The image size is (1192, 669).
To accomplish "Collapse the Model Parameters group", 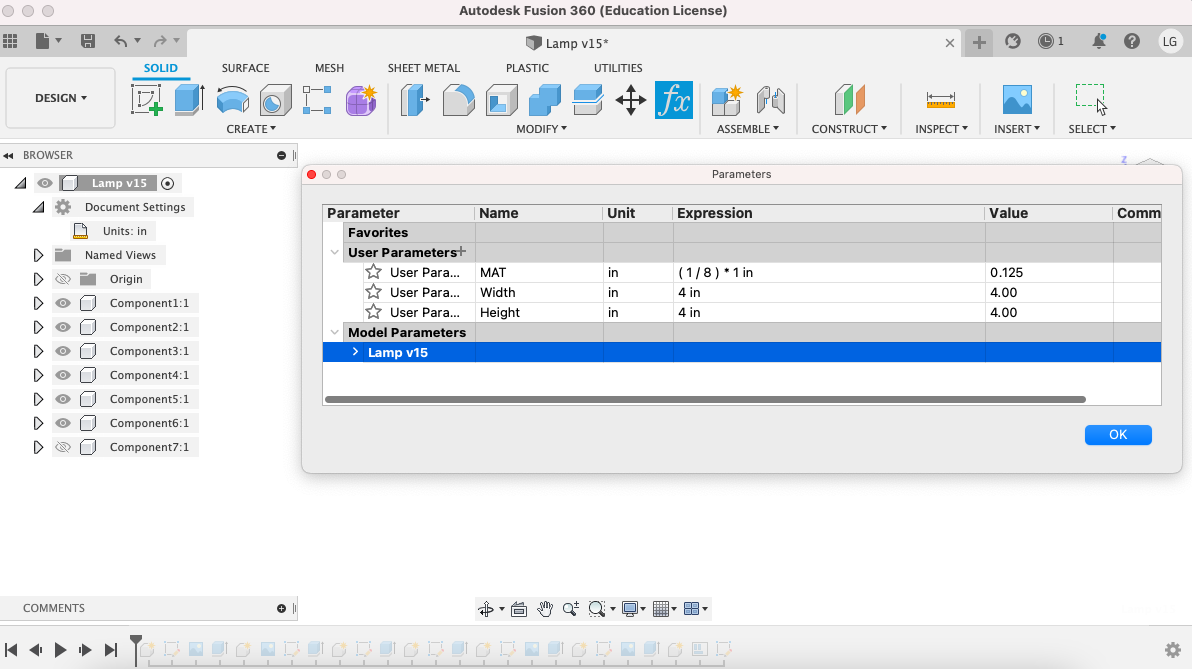I will pos(334,332).
